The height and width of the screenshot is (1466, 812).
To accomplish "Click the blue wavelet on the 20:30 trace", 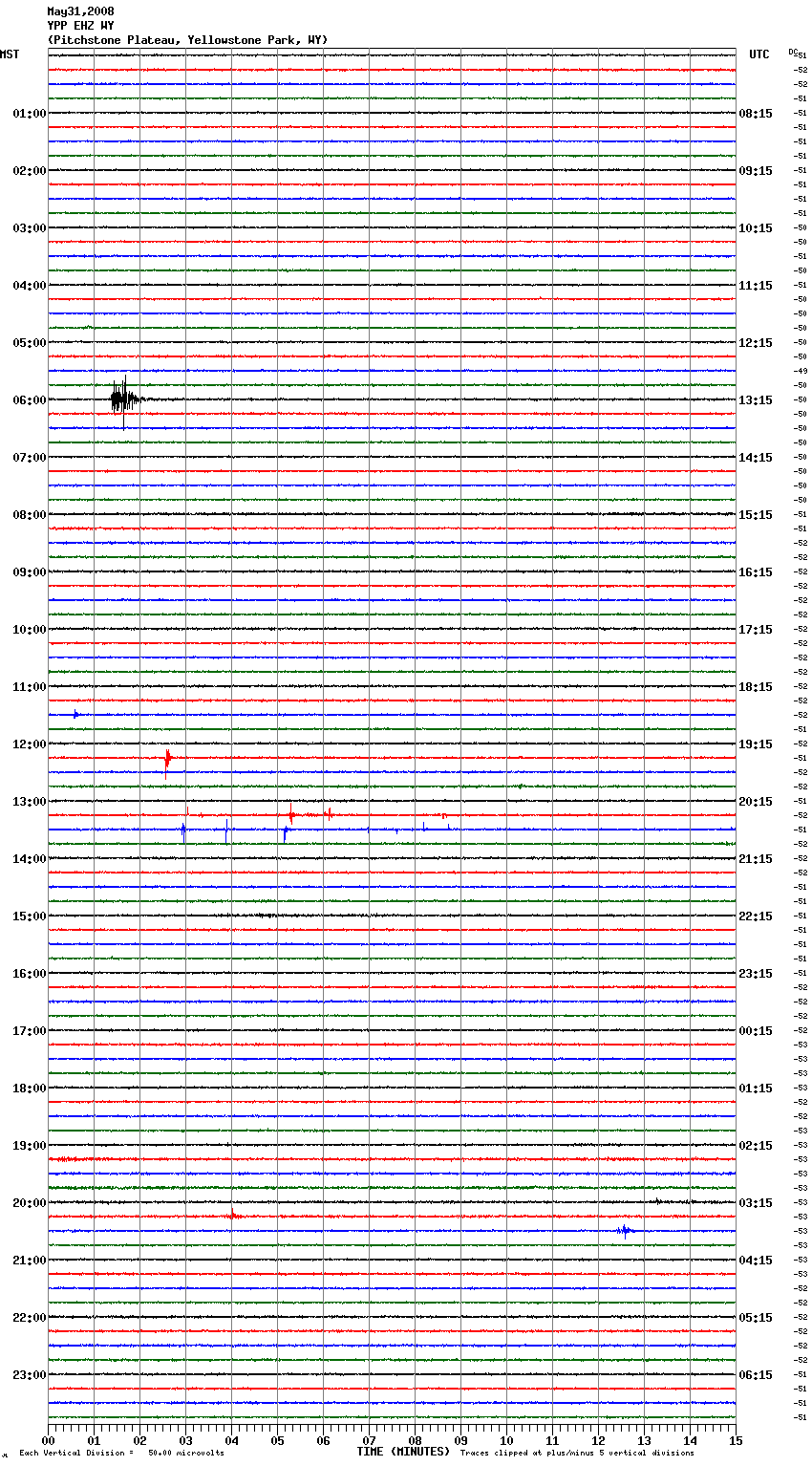I will click(x=625, y=1231).
